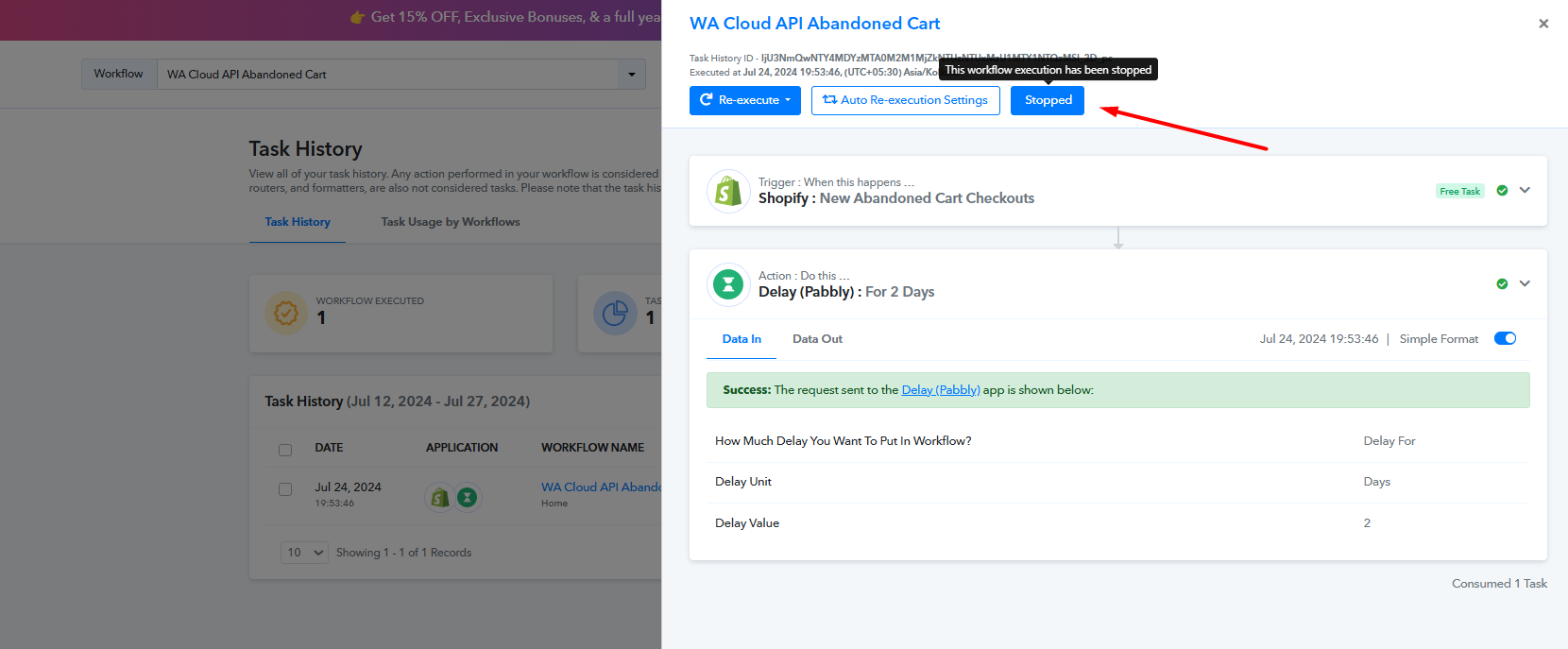Click the Task consumed pie chart icon

click(615, 314)
